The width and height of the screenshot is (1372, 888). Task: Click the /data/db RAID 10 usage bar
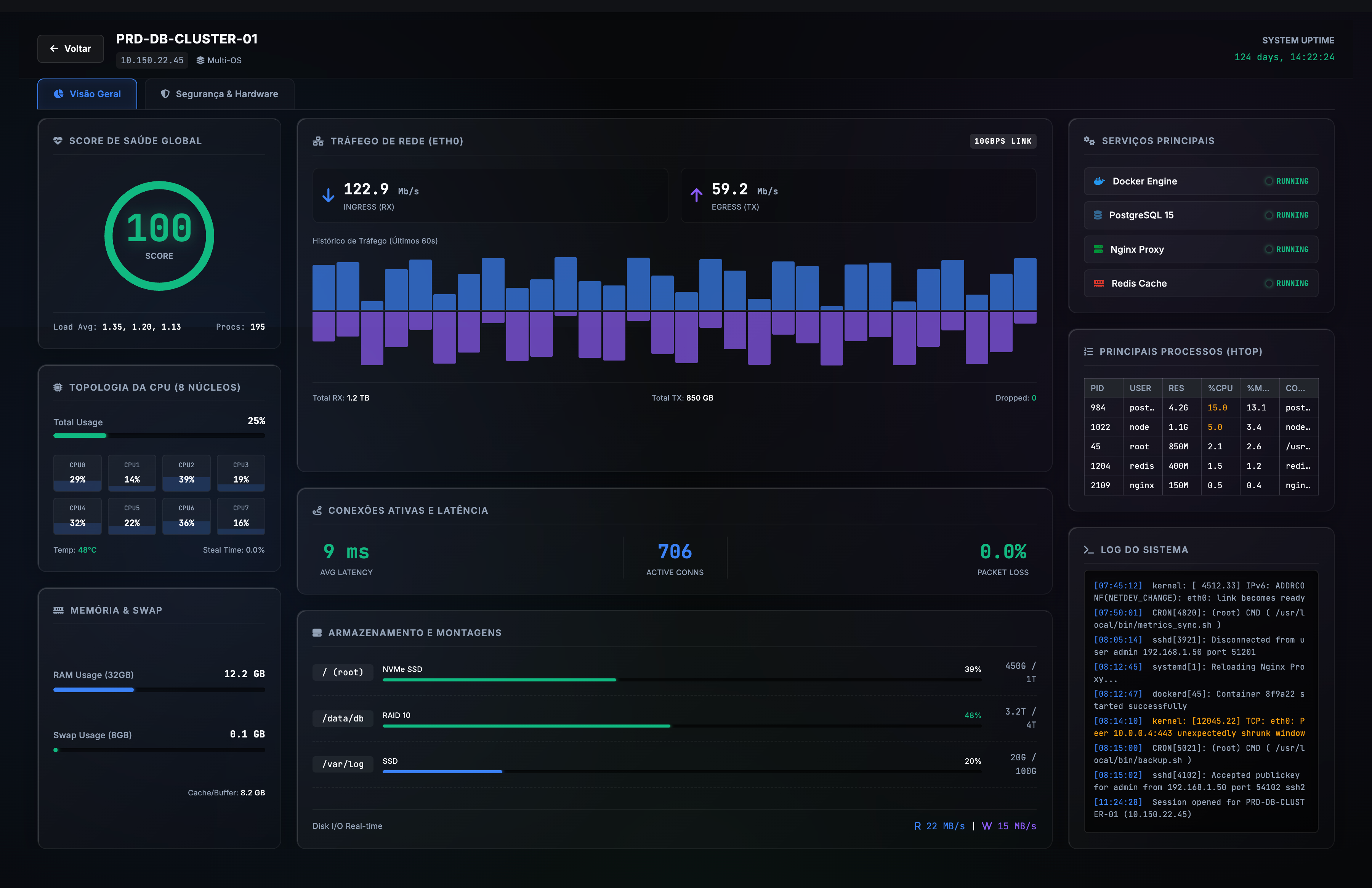point(681,726)
